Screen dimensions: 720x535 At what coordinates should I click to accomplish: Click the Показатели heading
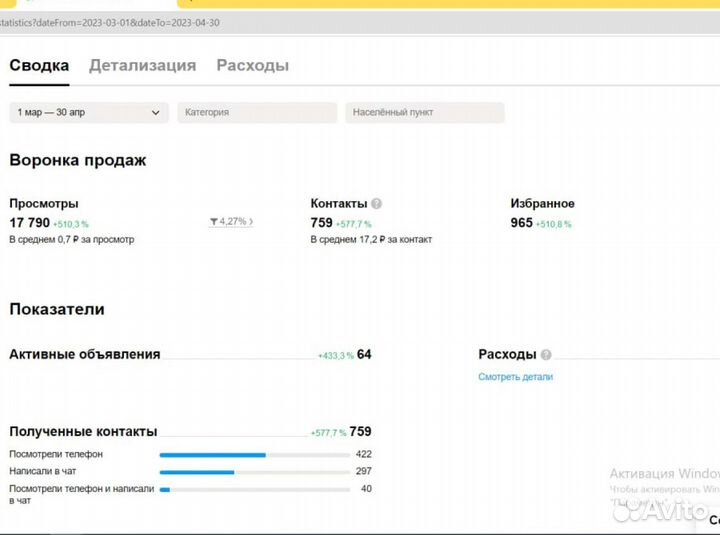click(x=57, y=309)
